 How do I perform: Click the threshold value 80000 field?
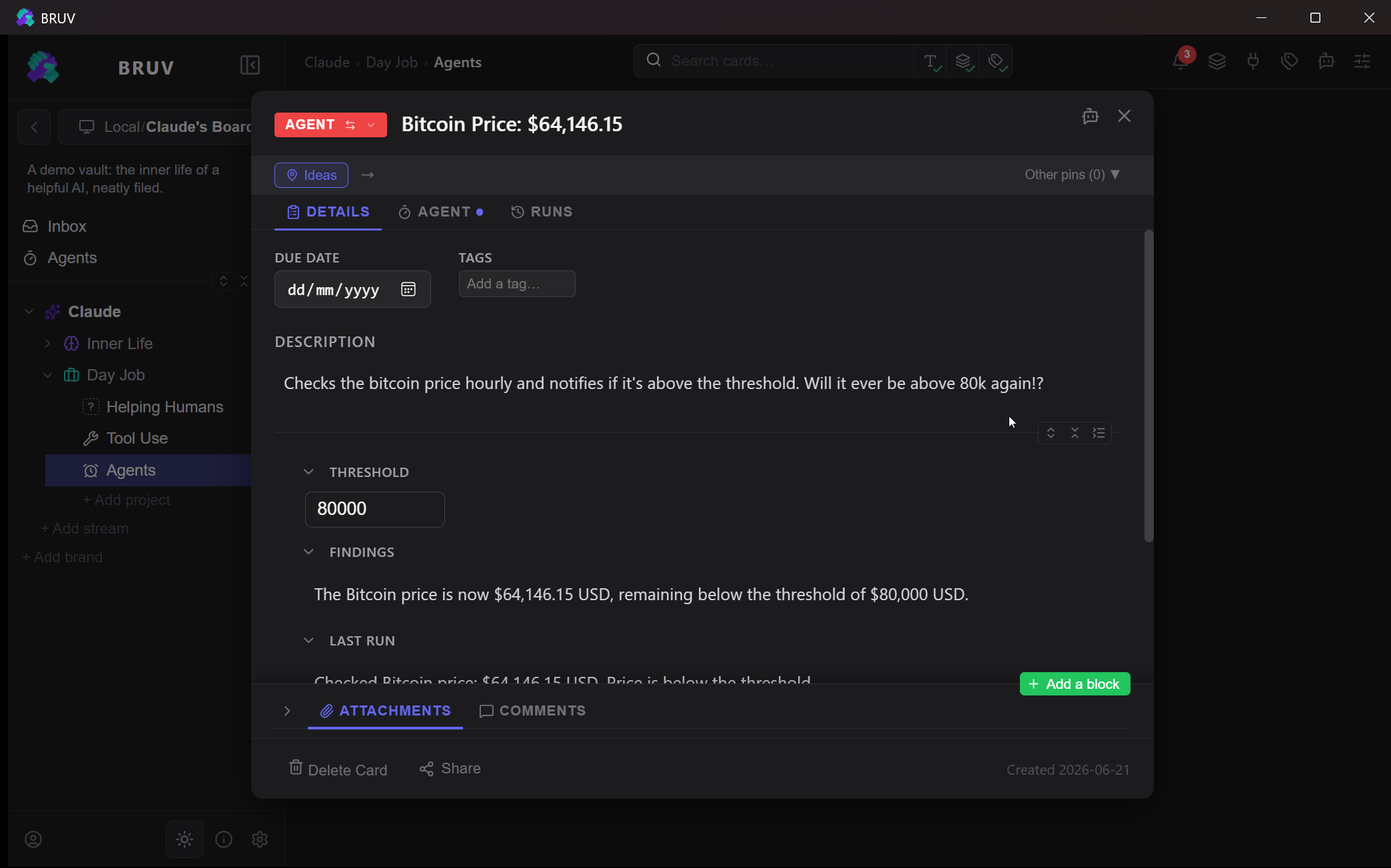[x=375, y=510]
